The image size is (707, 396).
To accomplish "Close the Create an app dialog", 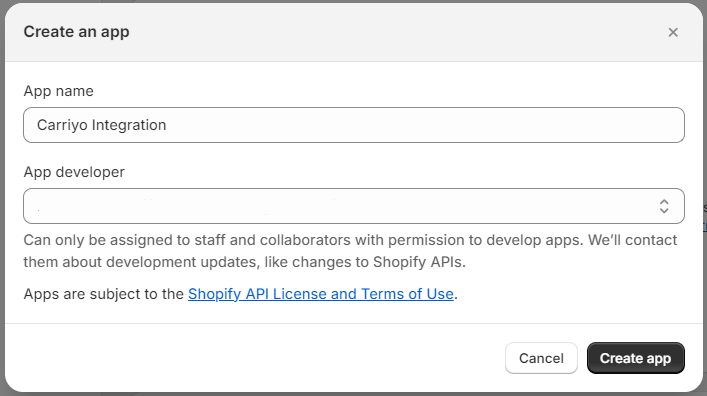I will [x=673, y=32].
